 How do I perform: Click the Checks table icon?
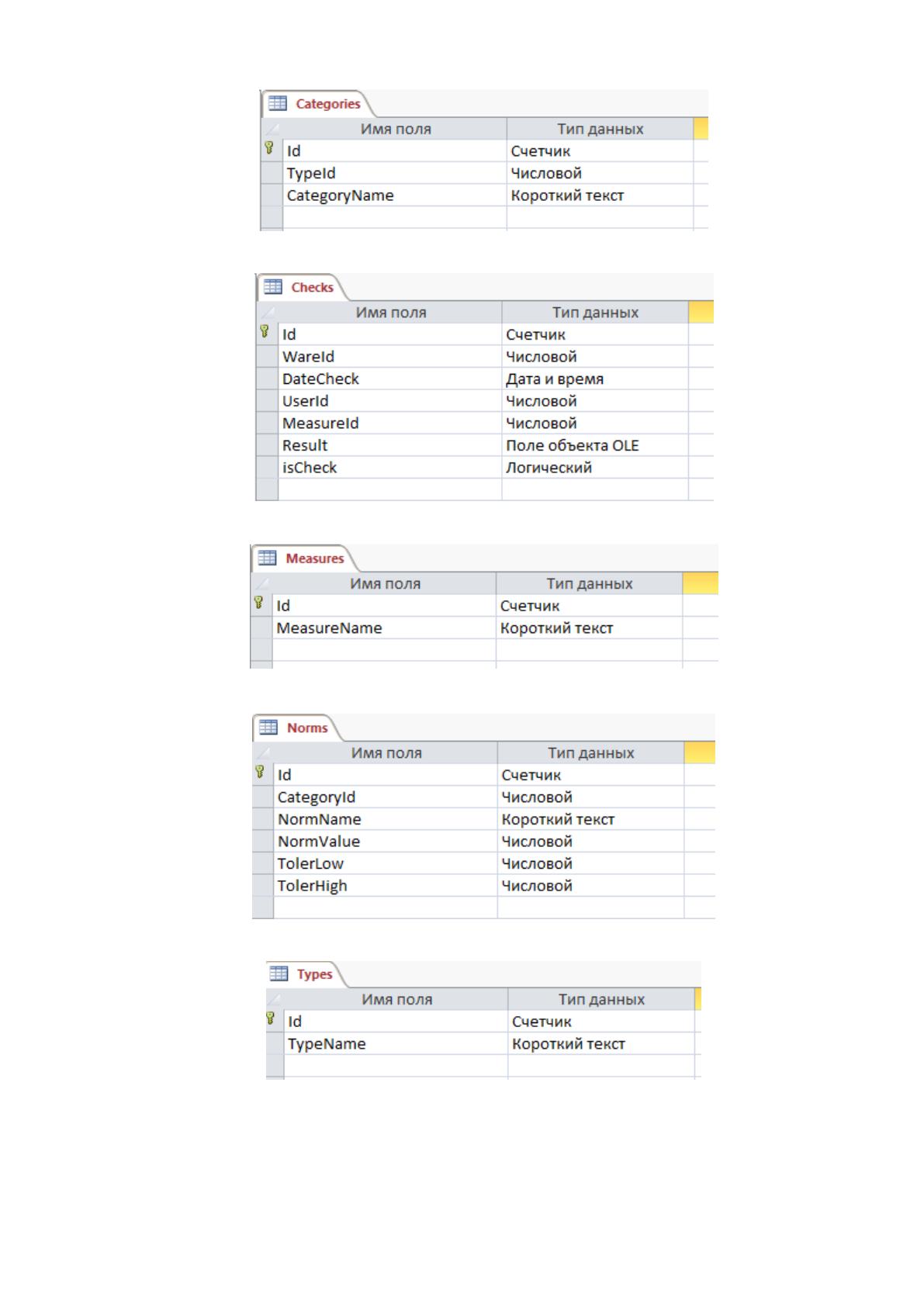click(x=273, y=287)
